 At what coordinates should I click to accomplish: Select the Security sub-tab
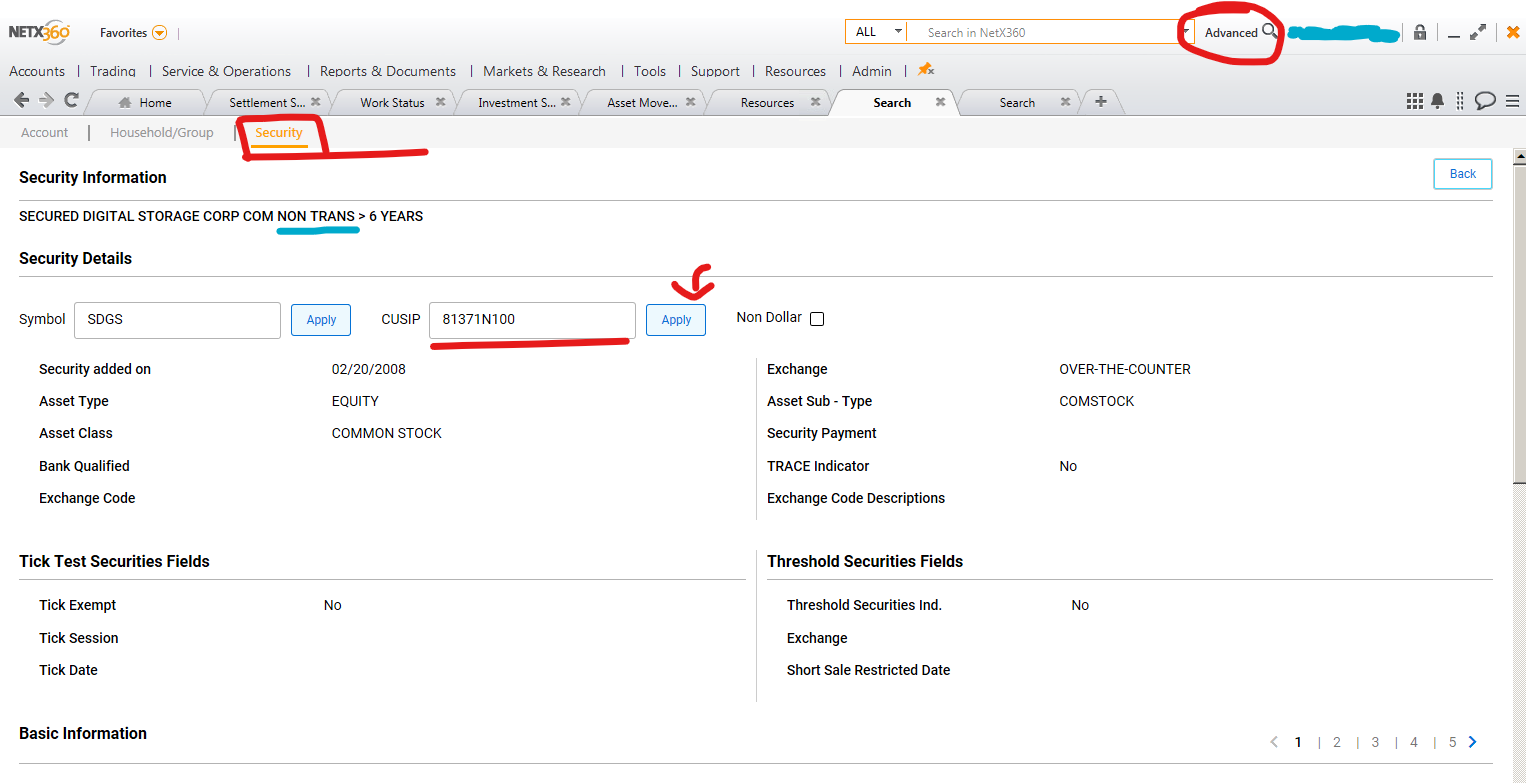(279, 132)
